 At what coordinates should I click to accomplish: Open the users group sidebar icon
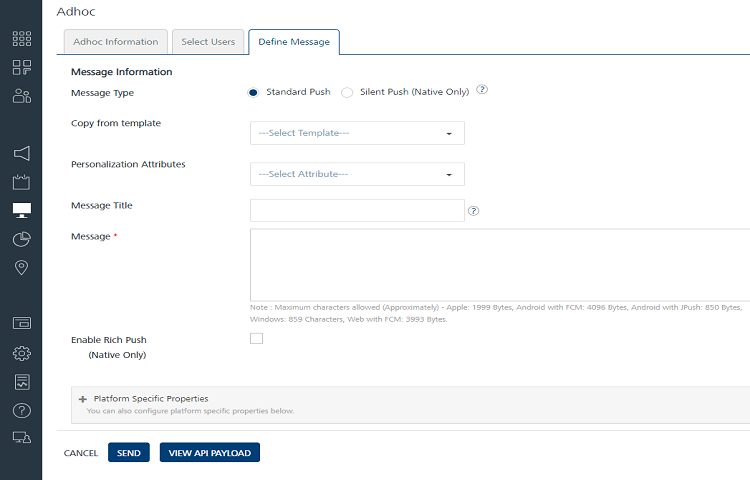pos(21,96)
